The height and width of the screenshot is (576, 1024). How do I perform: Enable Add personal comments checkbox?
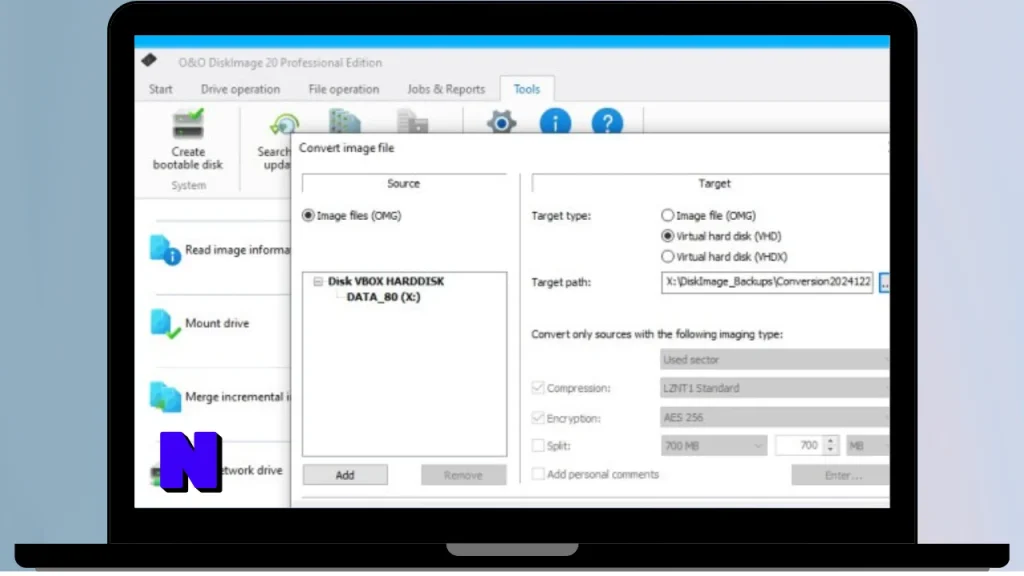point(537,474)
